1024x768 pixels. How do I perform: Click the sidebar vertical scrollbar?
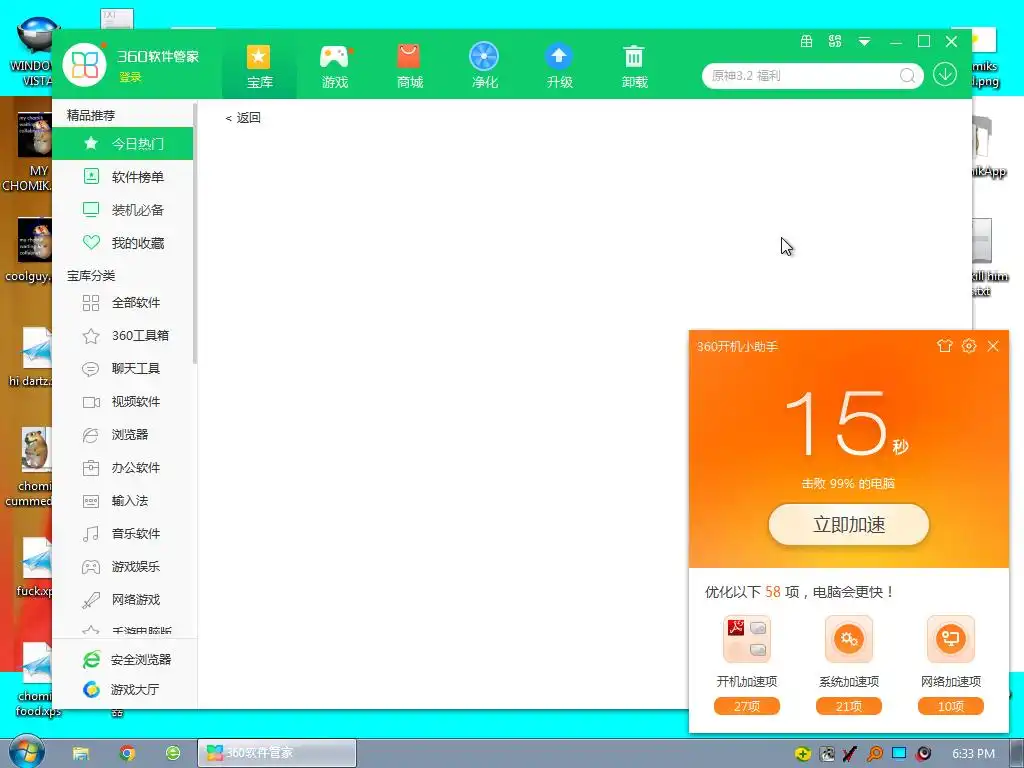[x=195, y=233]
